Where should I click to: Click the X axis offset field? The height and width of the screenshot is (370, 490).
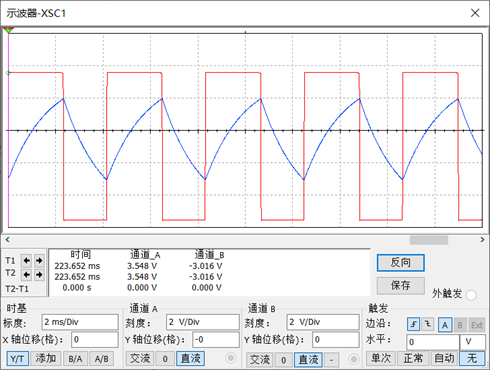click(95, 339)
